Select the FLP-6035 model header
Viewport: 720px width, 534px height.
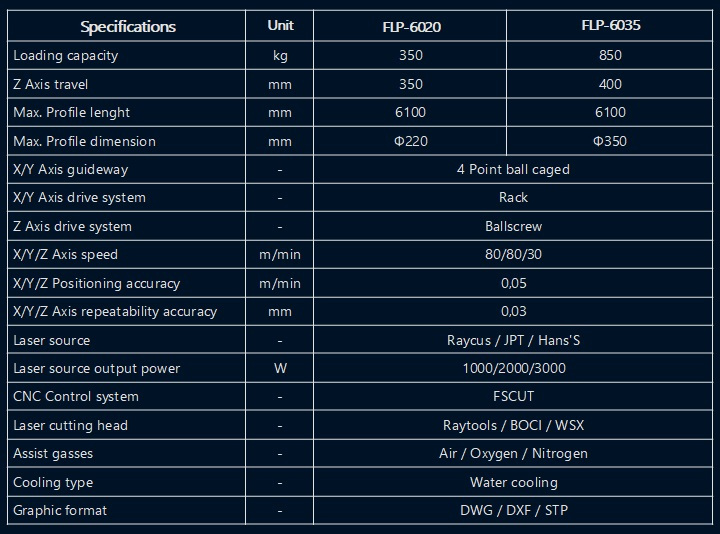(610, 26)
